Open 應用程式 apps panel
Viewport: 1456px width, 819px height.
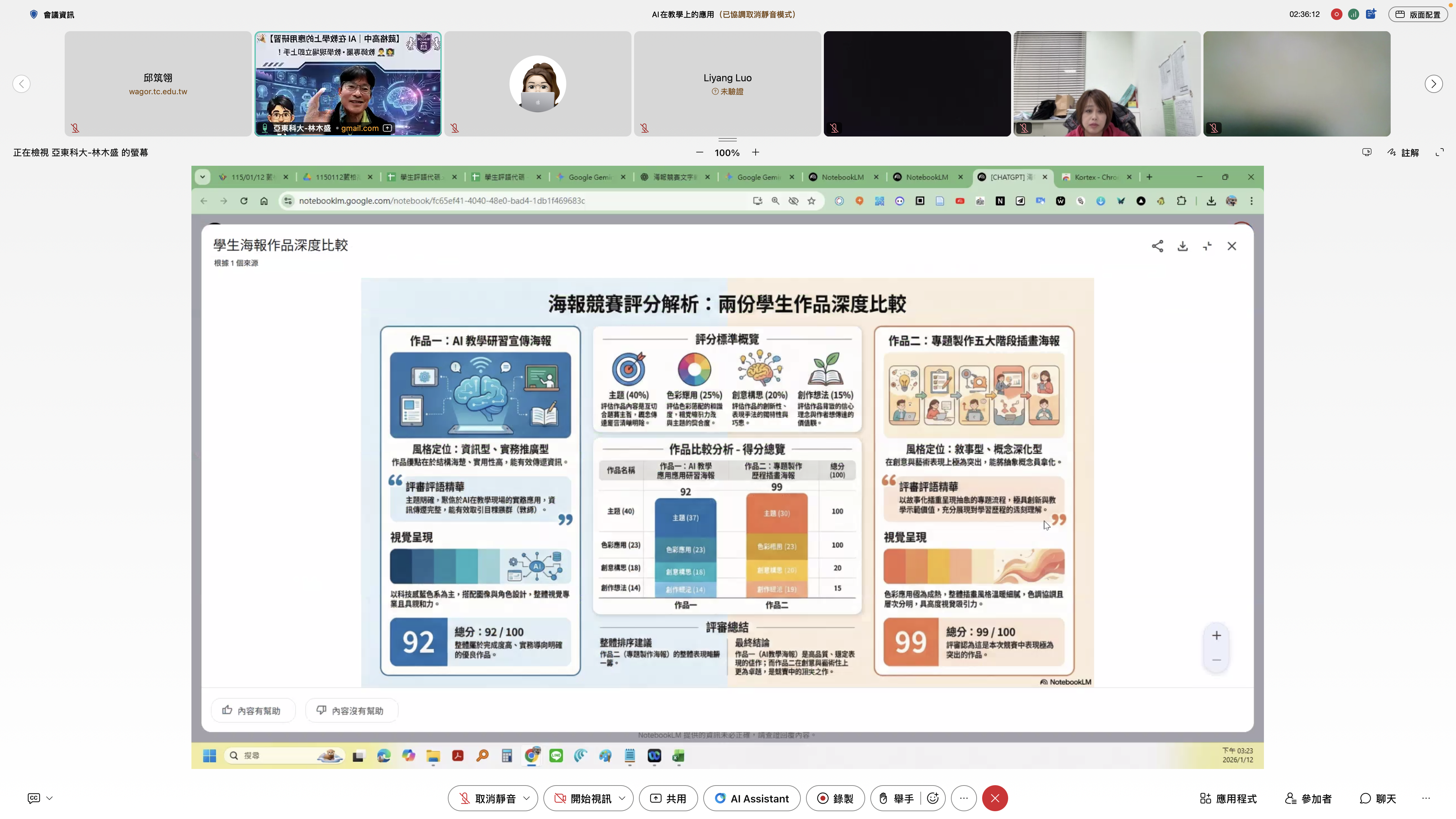click(1228, 798)
